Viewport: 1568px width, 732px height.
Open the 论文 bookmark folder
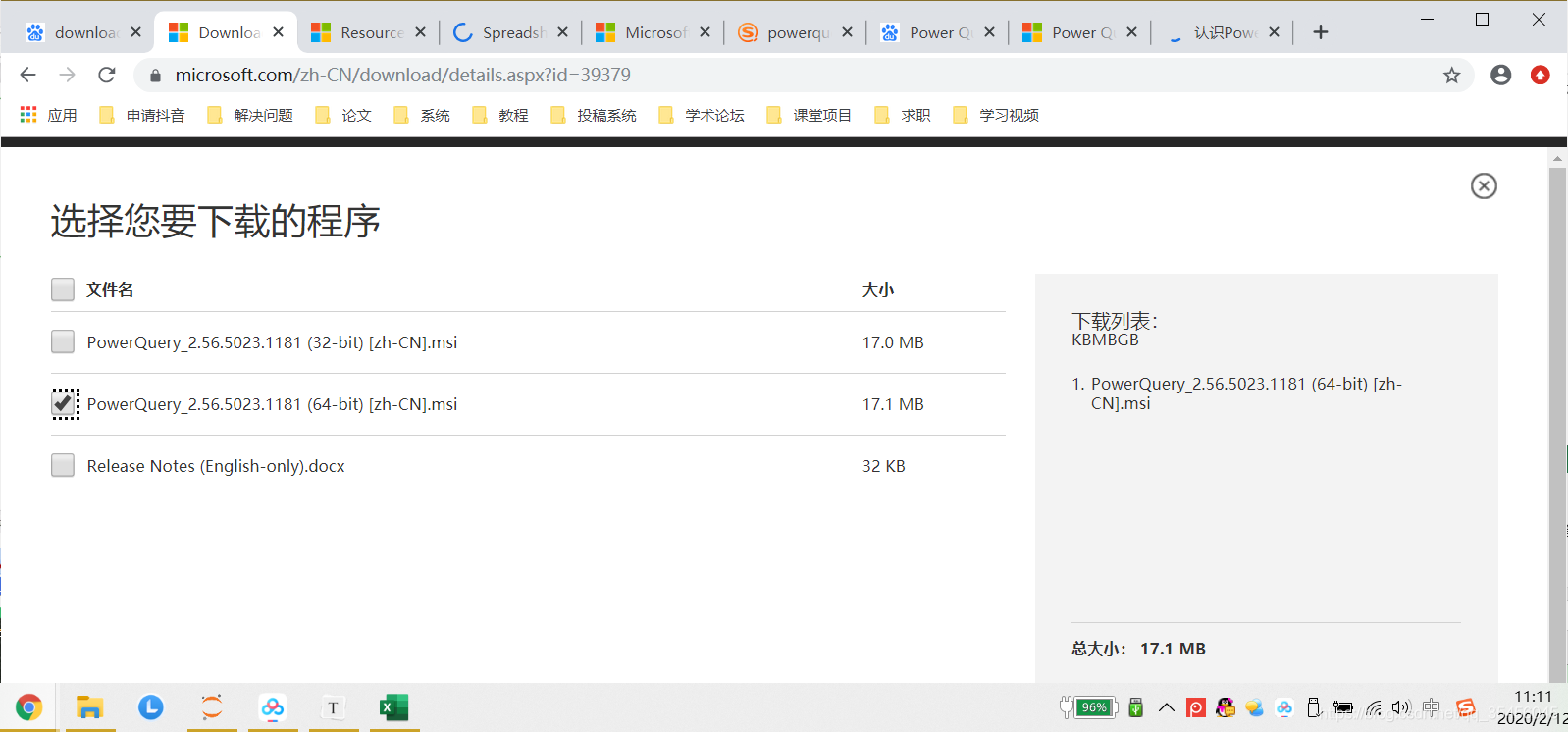click(x=343, y=115)
